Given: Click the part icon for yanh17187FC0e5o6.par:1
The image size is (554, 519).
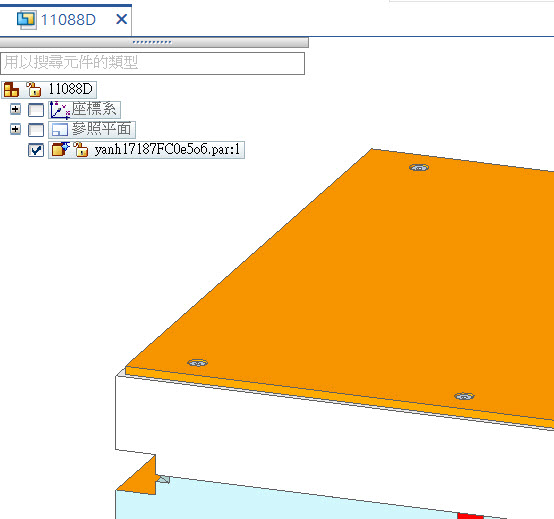Looking at the screenshot, I should (x=60, y=149).
